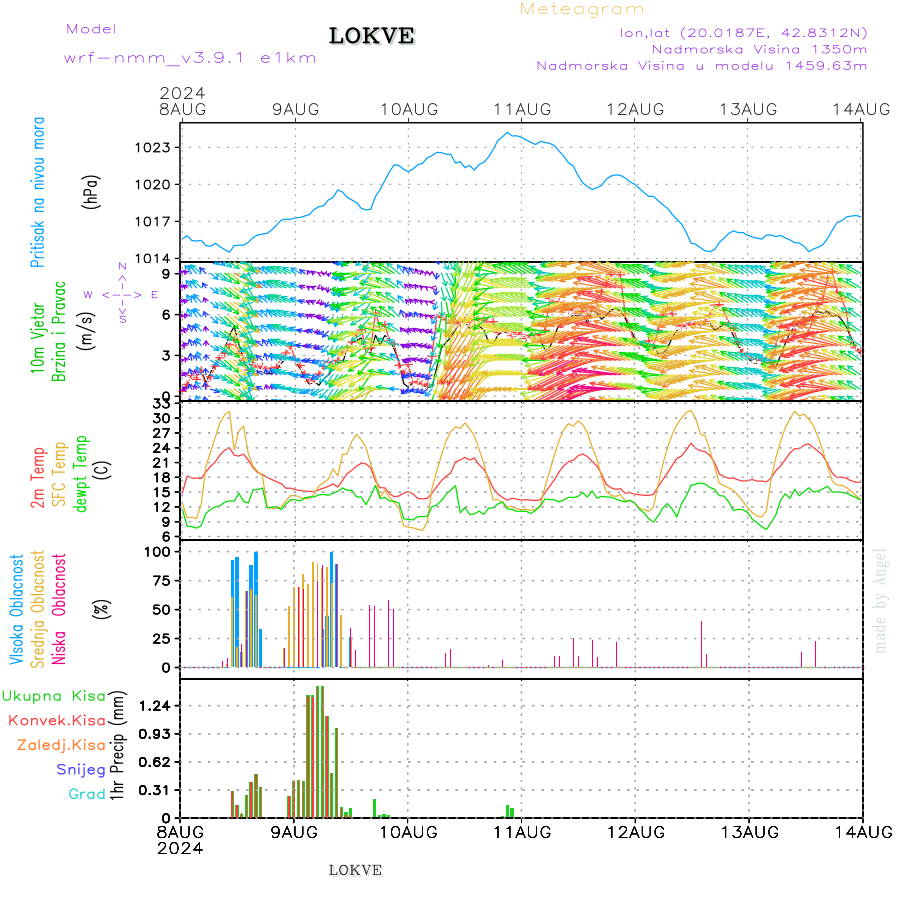Click the 75 cloud cover tick label

coord(161,581)
